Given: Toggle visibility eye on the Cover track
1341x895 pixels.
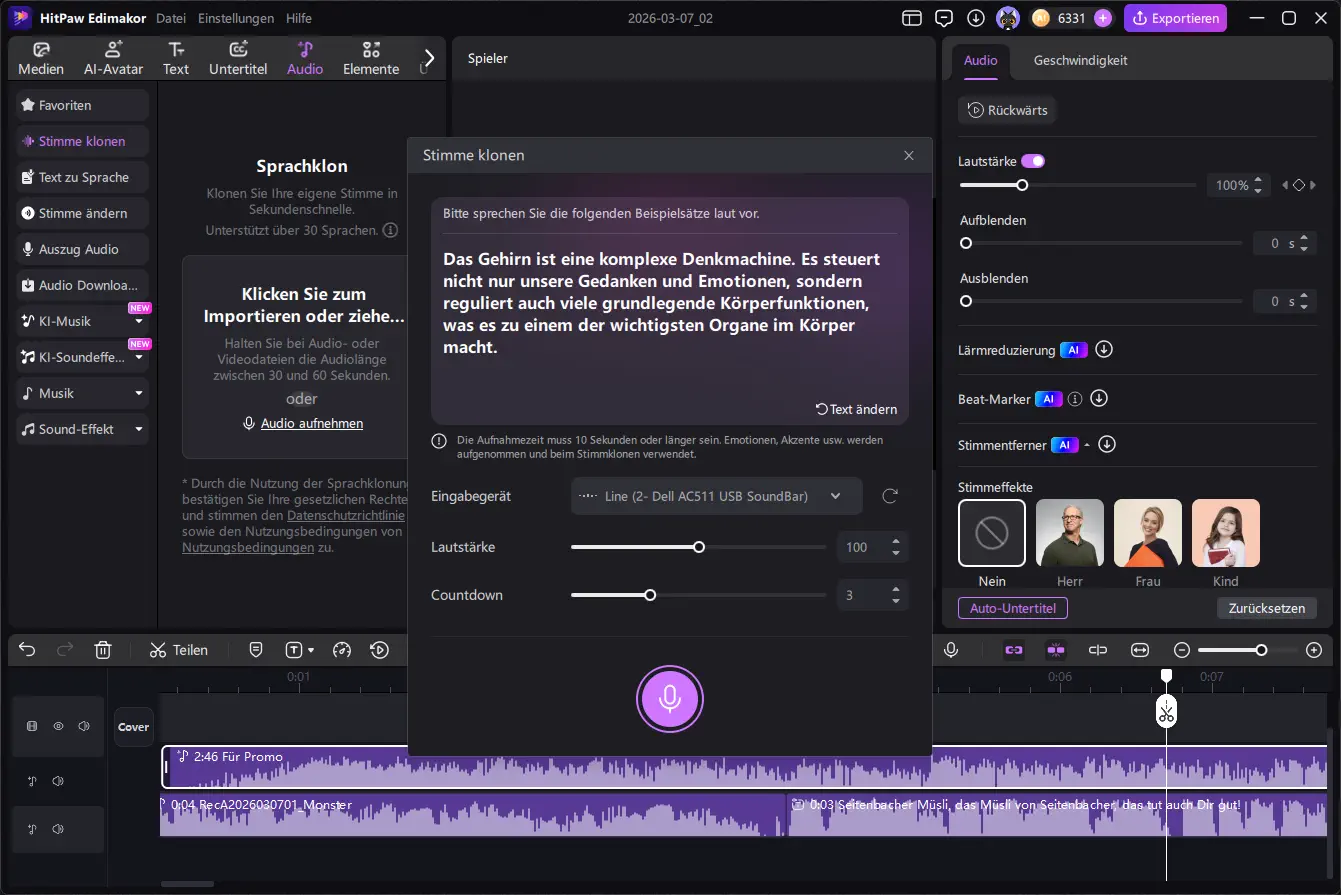Looking at the screenshot, I should 58,727.
